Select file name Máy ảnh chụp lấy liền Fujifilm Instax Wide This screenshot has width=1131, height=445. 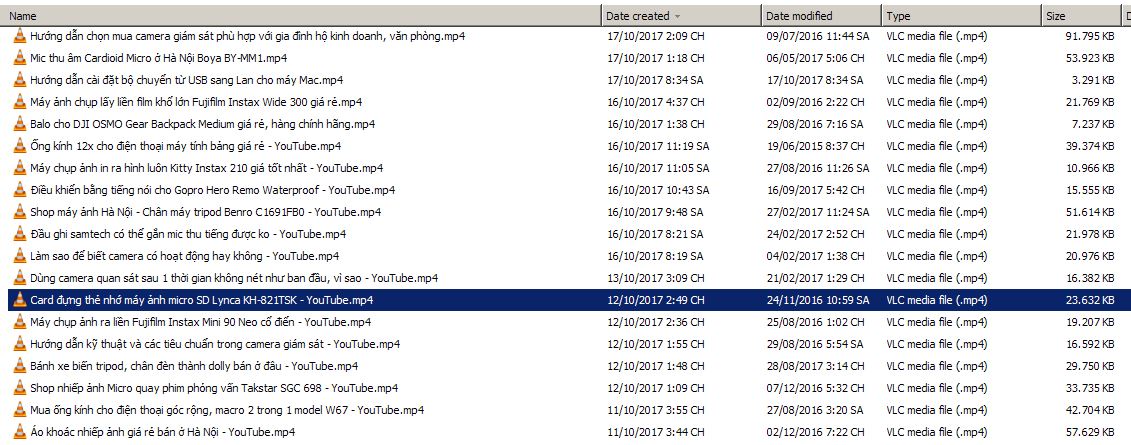(195, 102)
